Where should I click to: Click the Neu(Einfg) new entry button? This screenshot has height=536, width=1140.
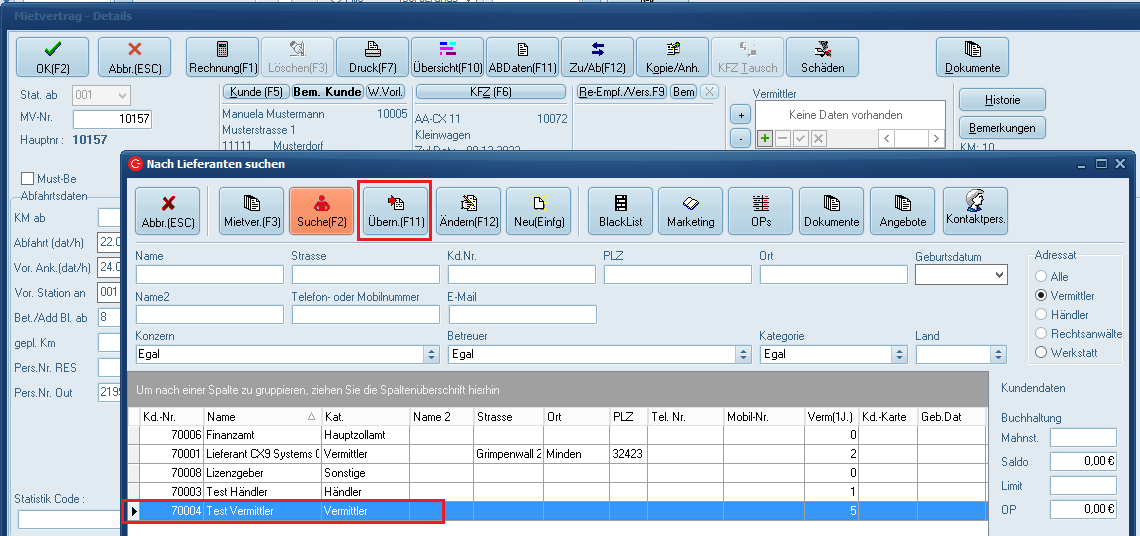538,211
